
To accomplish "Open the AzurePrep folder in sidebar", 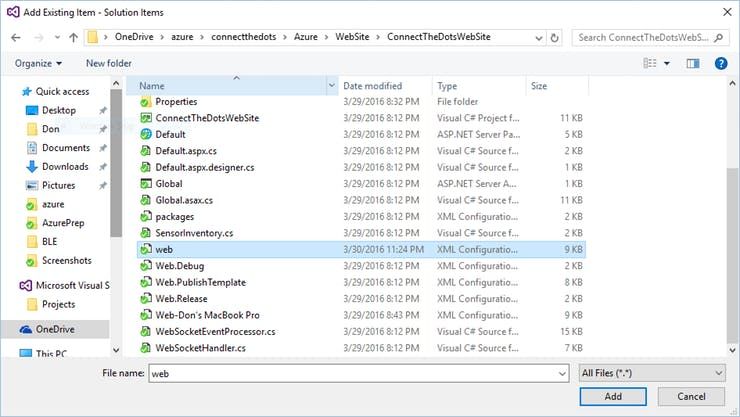I will click(x=63, y=223).
